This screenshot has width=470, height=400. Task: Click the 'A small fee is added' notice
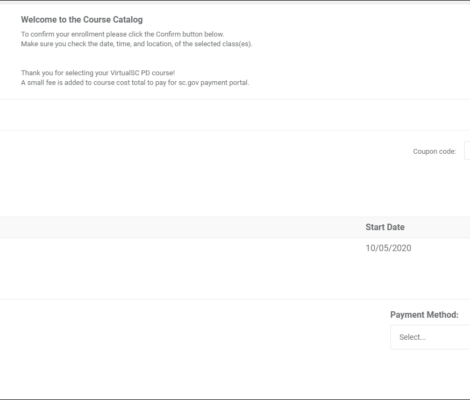tap(135, 82)
